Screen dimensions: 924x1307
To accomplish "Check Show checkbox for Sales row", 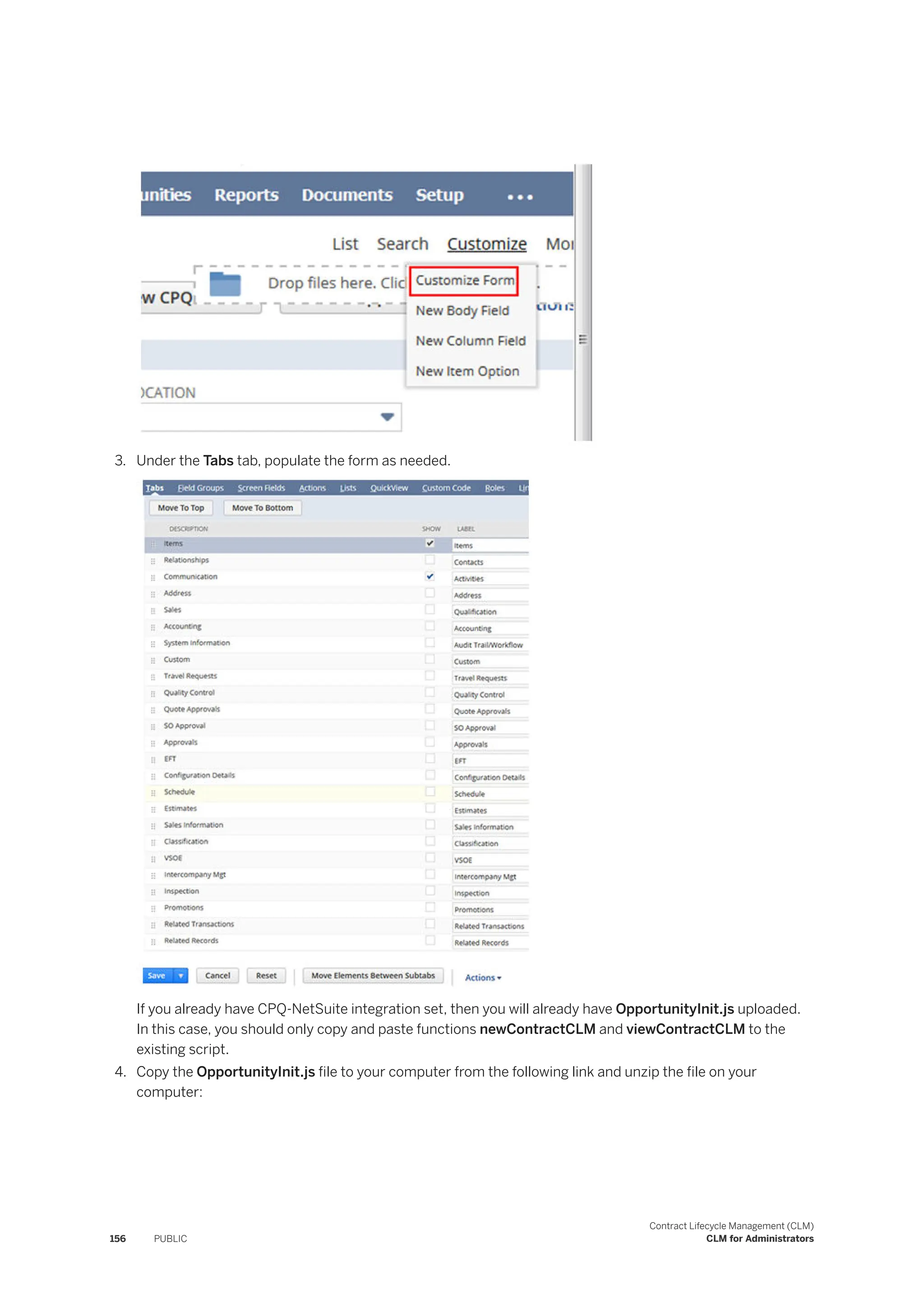I will (x=430, y=609).
